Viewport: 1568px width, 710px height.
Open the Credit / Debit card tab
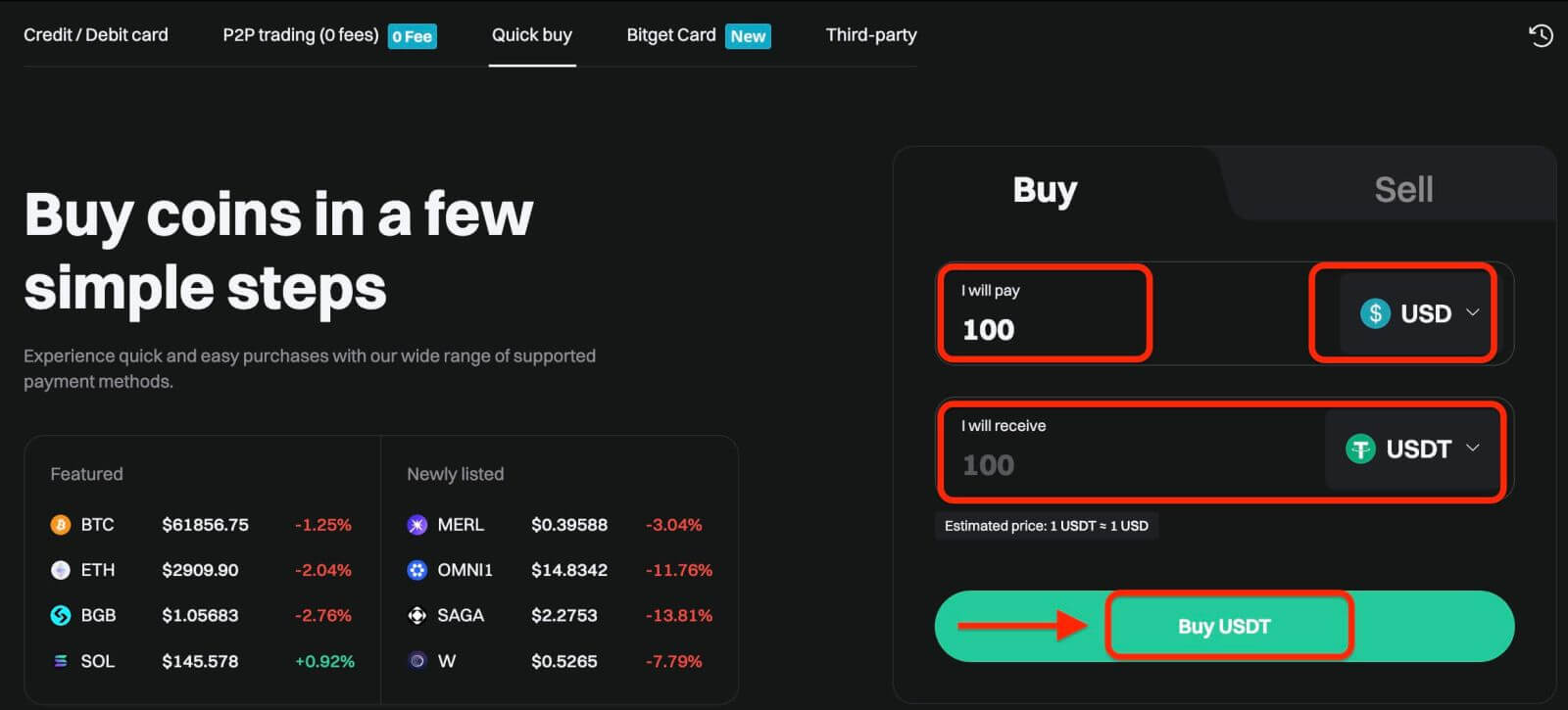click(96, 35)
